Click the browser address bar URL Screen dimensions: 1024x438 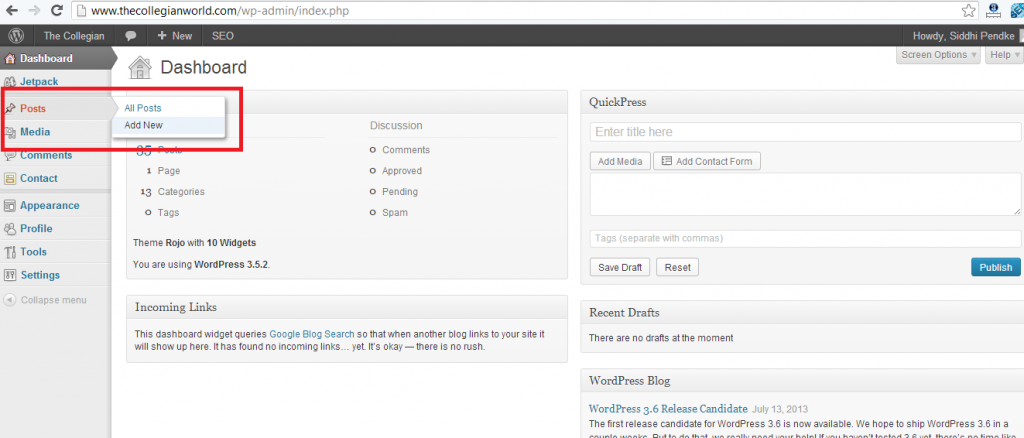click(222, 10)
